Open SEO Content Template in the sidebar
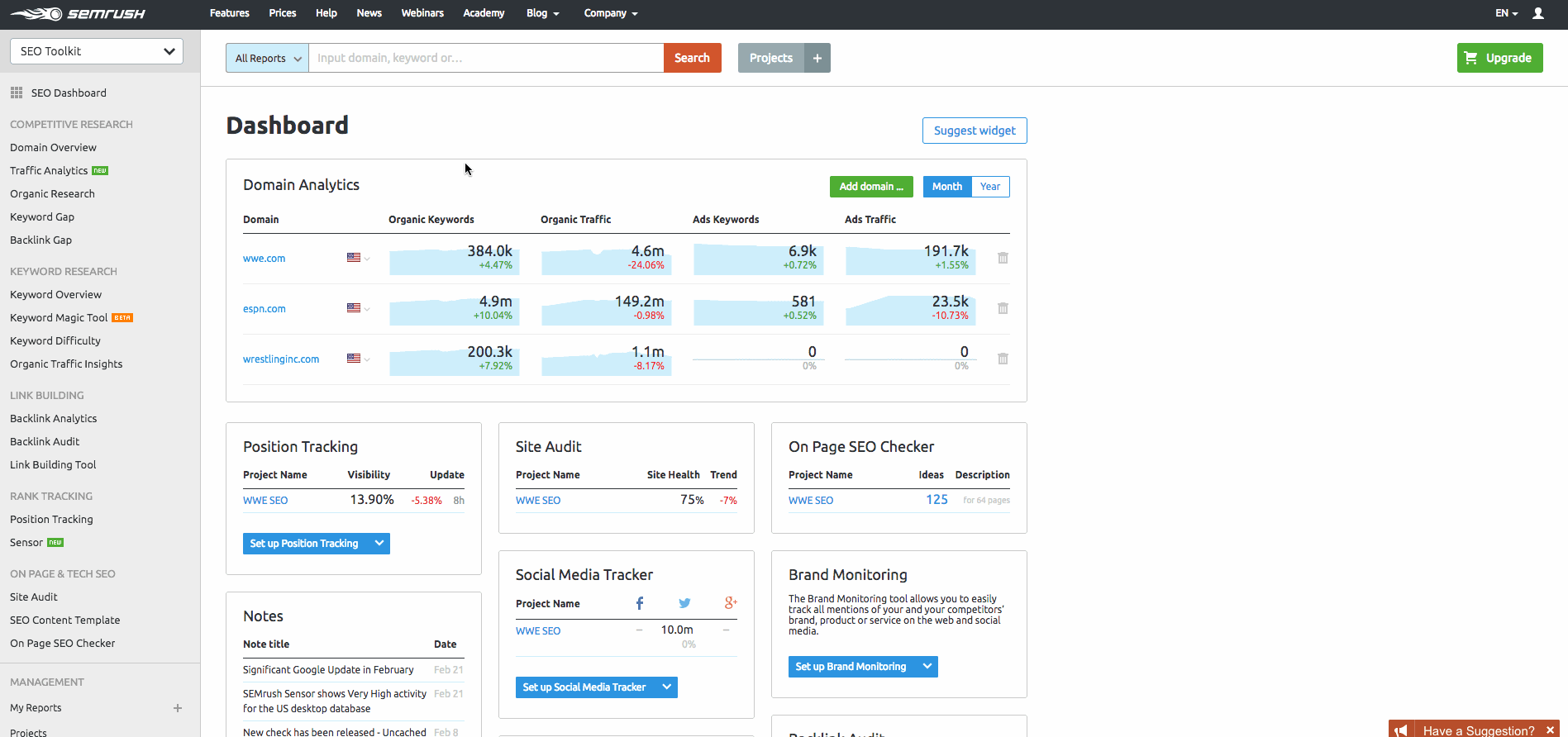The image size is (1568, 737). [64, 621]
